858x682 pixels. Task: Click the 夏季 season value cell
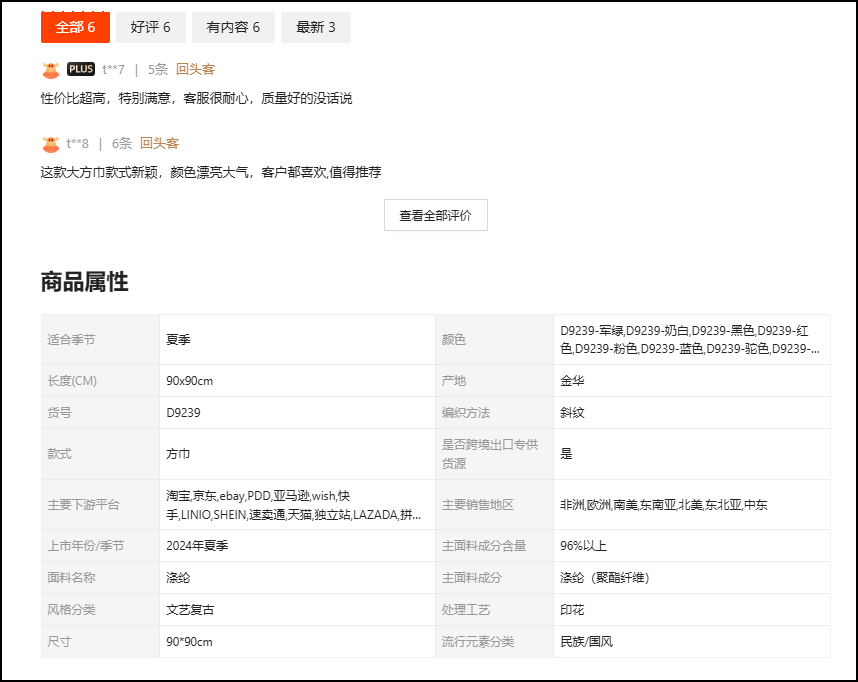point(297,340)
